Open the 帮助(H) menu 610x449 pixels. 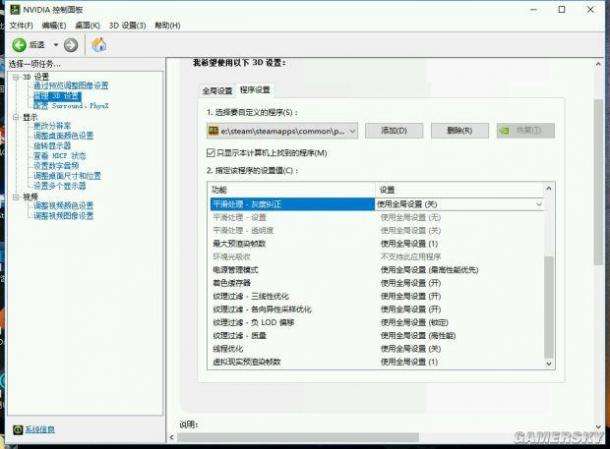pos(168,25)
